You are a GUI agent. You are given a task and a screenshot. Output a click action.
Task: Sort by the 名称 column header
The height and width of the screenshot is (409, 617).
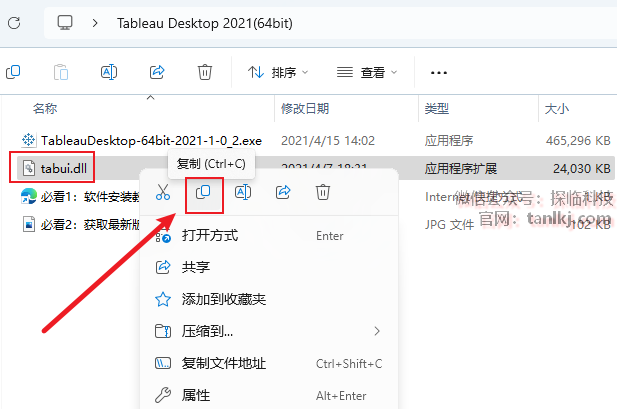pyautogui.click(x=45, y=108)
